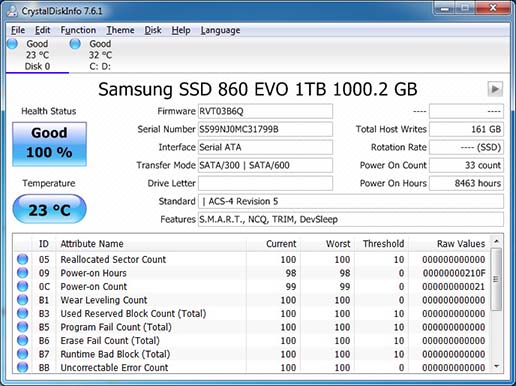Click the Power On Hours value 8463 hours

[x=466, y=183]
